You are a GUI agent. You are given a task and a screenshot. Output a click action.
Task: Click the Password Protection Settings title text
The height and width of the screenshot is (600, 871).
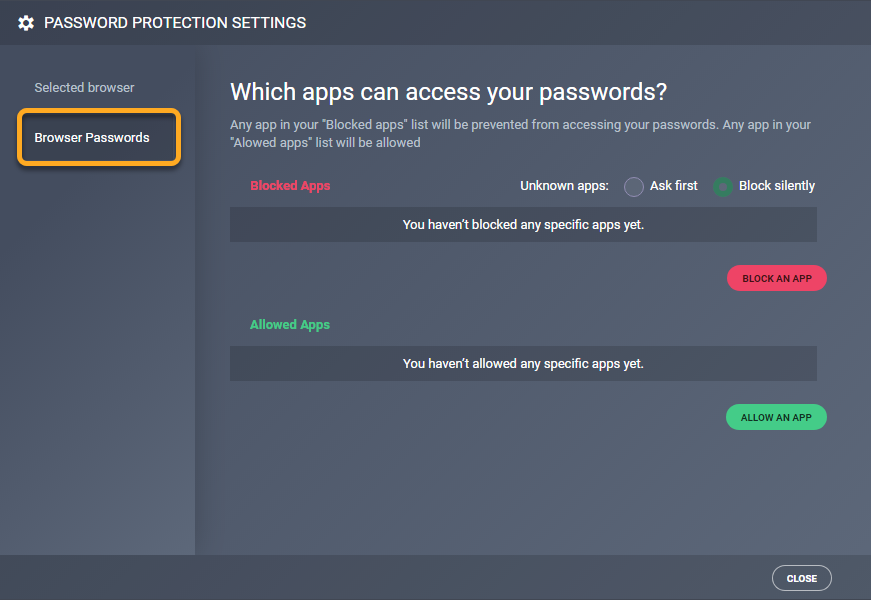tap(175, 22)
